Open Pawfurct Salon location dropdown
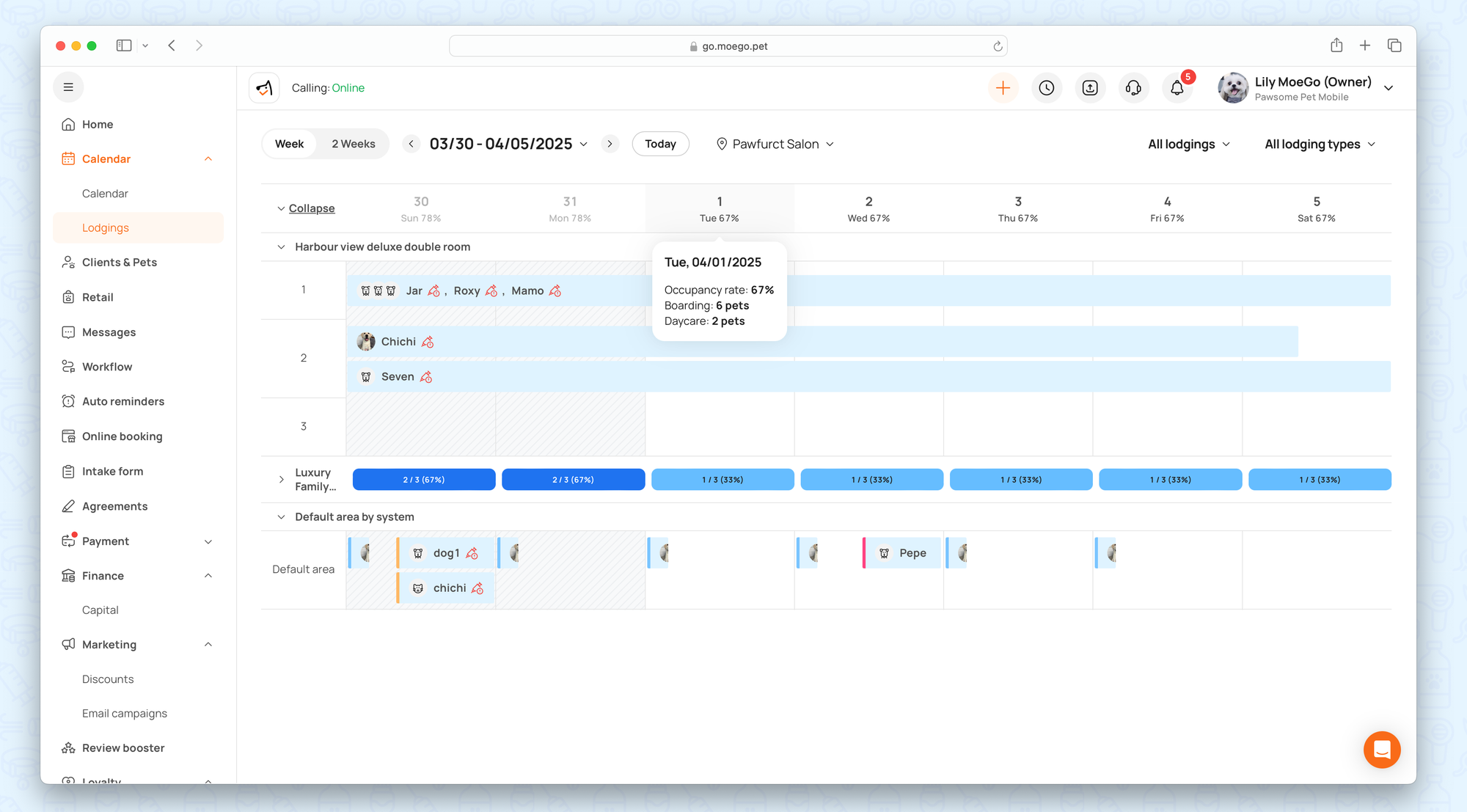 tap(775, 144)
